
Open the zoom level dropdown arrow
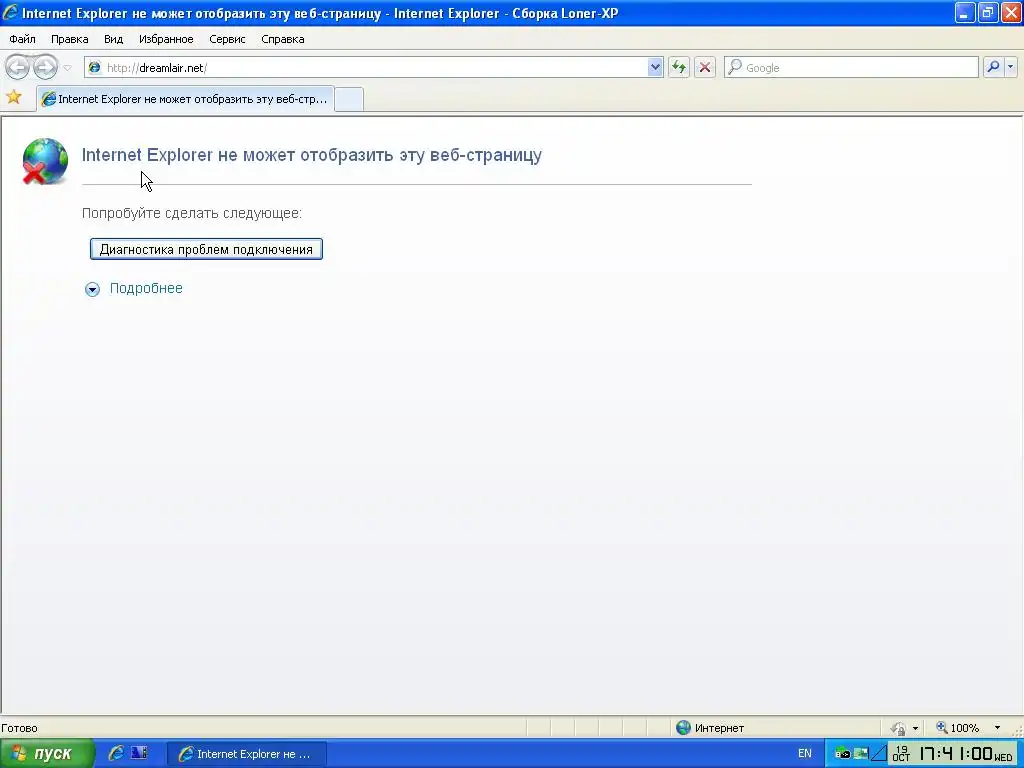pos(997,728)
